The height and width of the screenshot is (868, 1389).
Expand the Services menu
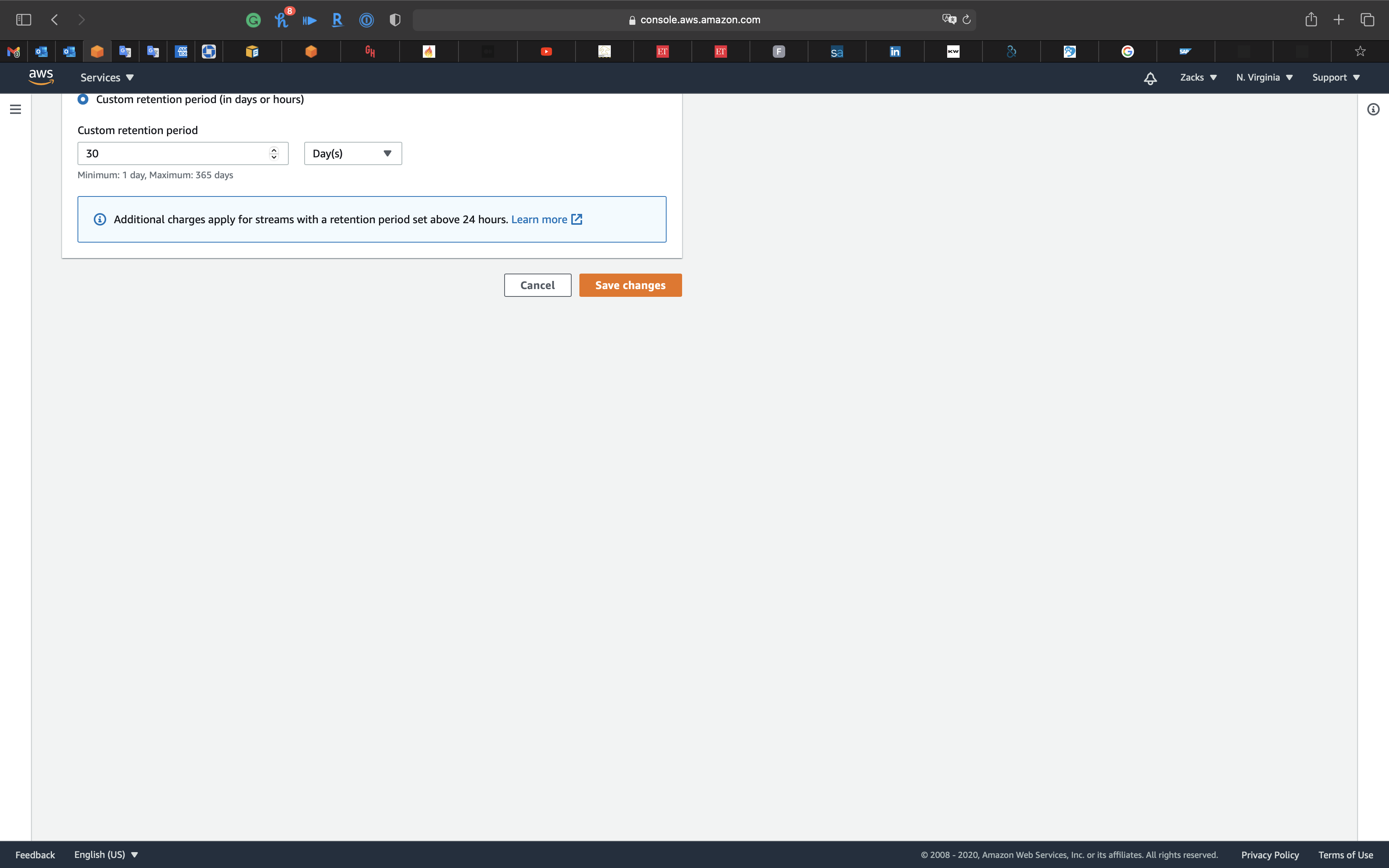(x=107, y=77)
